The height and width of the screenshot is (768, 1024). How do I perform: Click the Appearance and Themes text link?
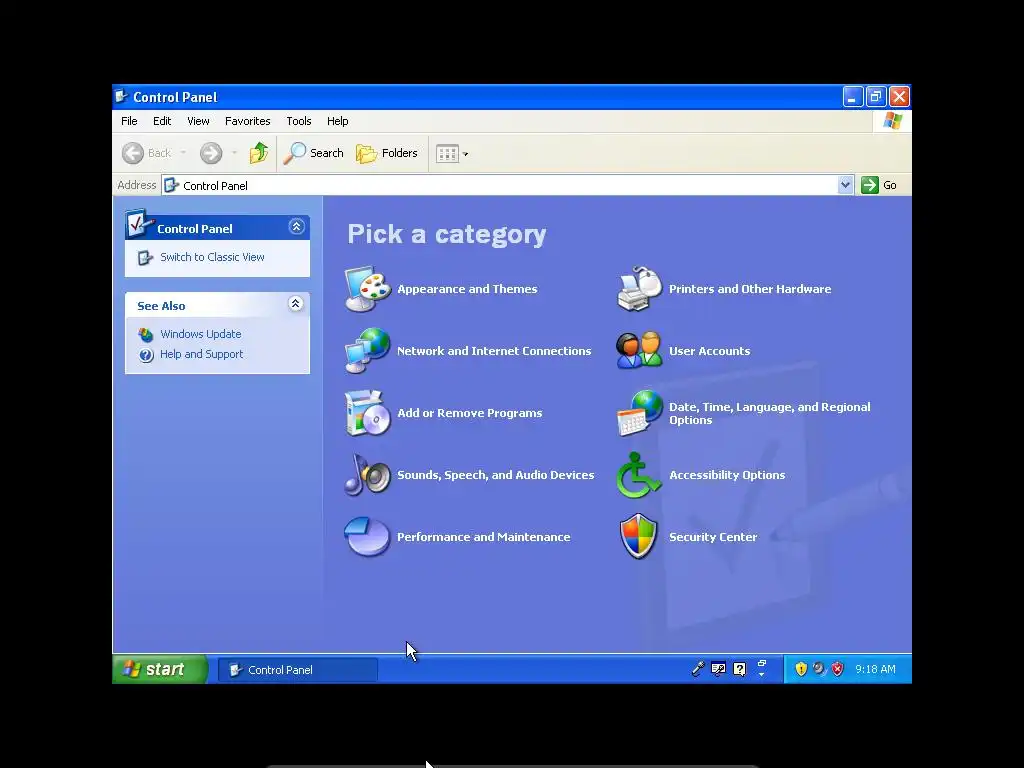(467, 289)
